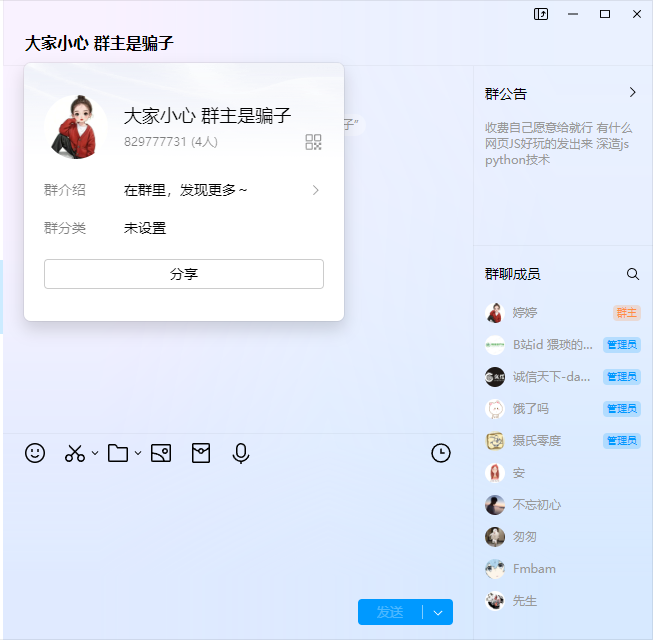
Task: Select member 先生
Action: (563, 601)
